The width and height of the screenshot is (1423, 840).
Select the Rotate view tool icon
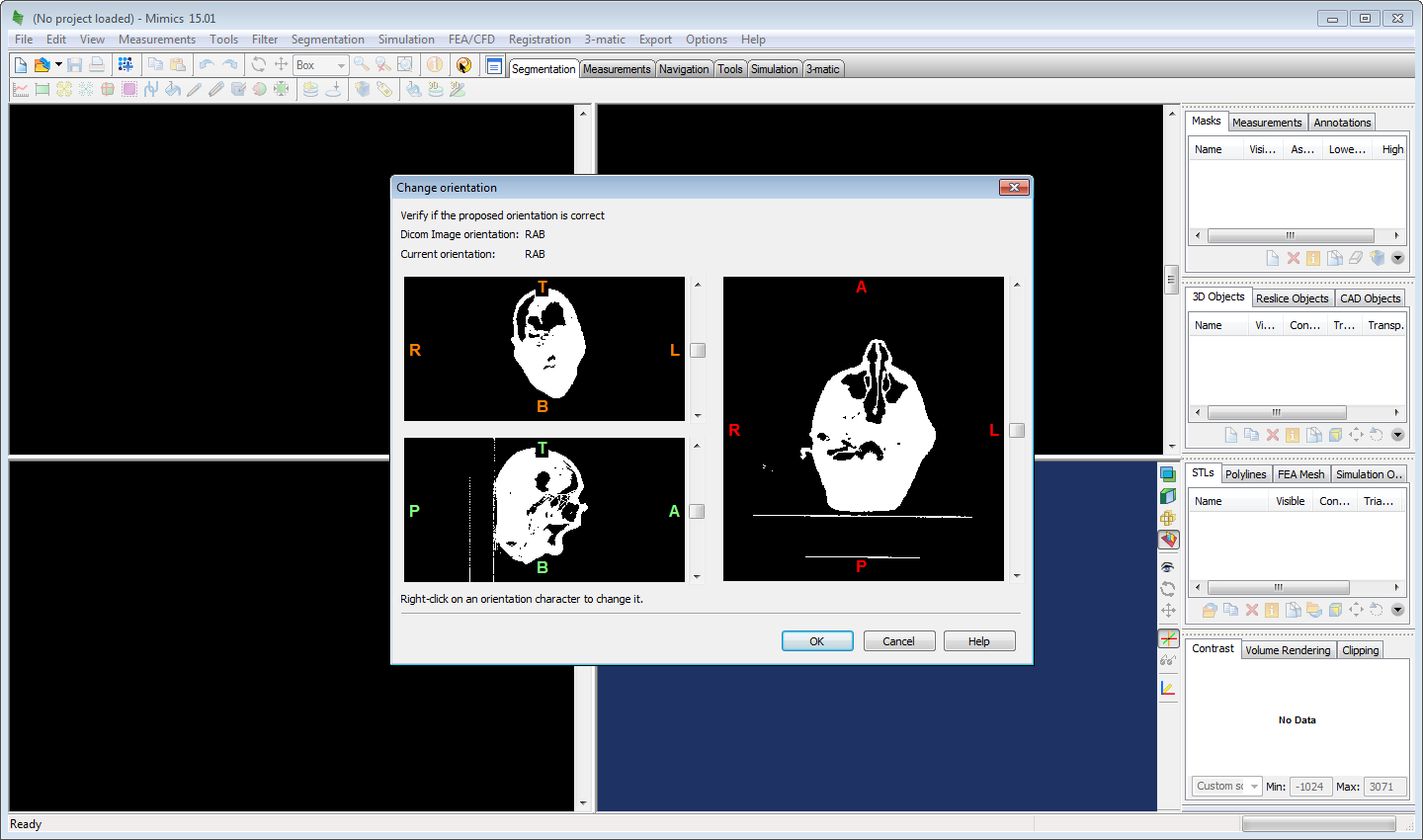click(259, 64)
